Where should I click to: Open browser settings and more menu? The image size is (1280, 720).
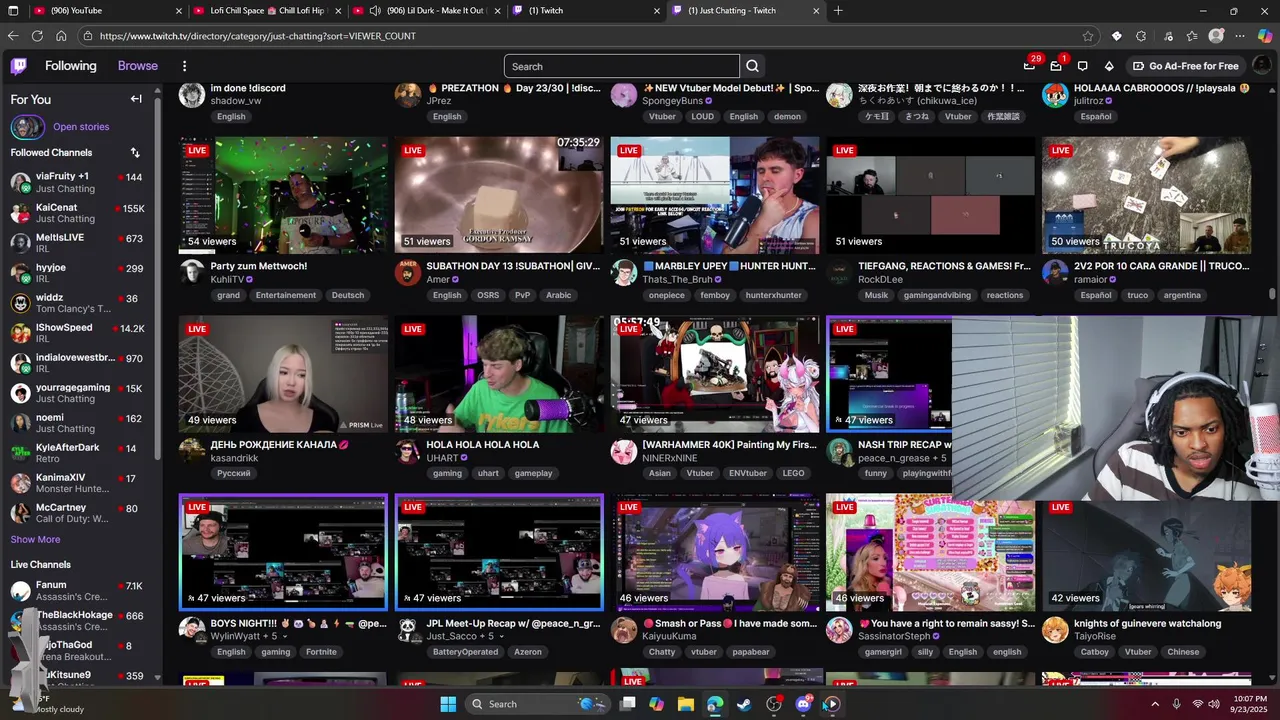click(1241, 36)
